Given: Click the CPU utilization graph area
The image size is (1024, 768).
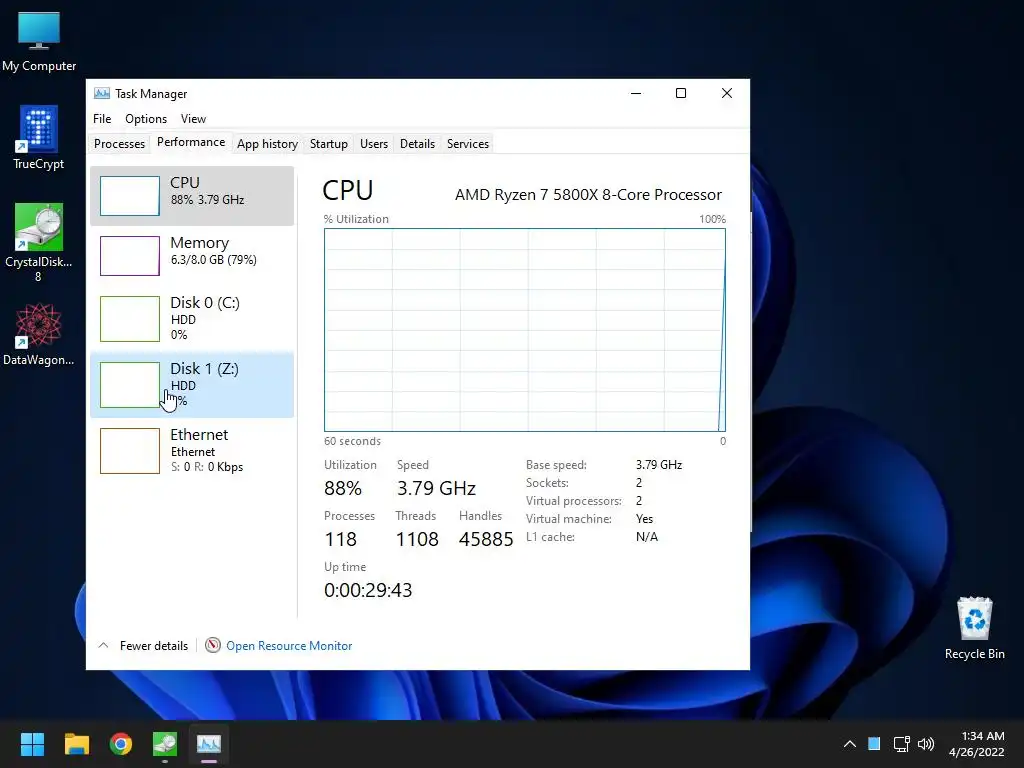Looking at the screenshot, I should (x=524, y=330).
